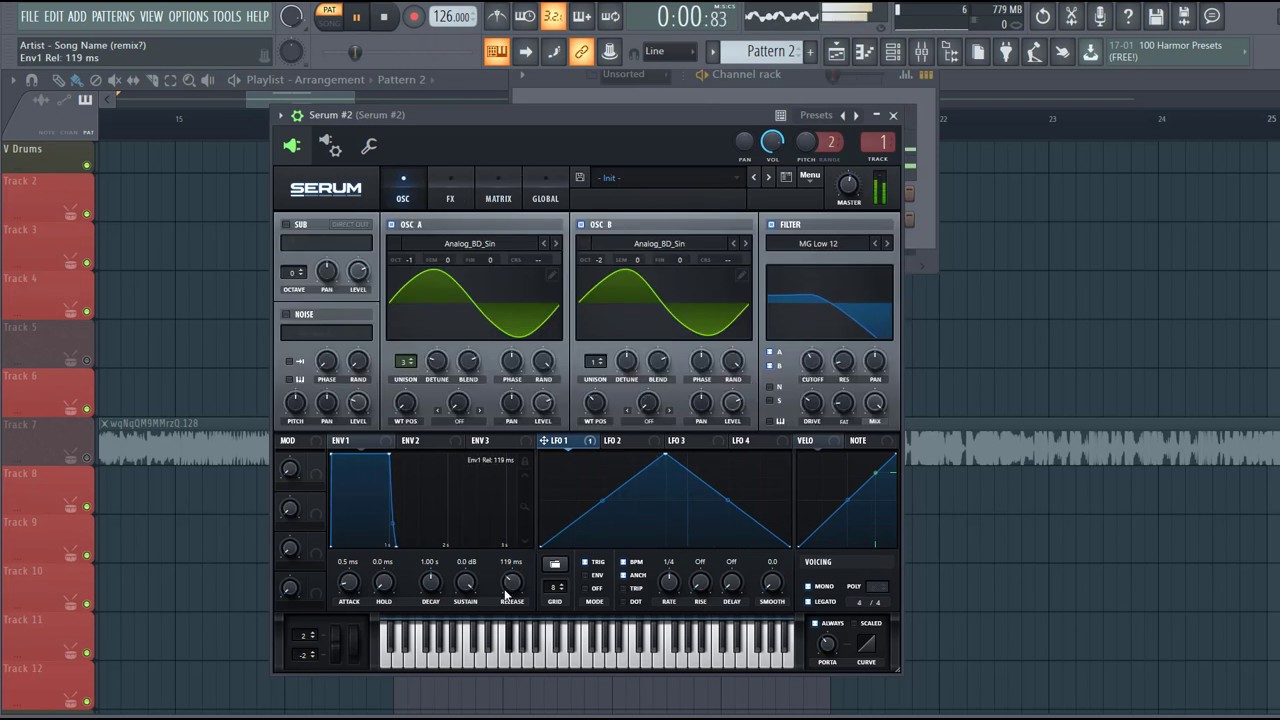Open the FILE menu
The image size is (1280, 720).
tap(30, 16)
